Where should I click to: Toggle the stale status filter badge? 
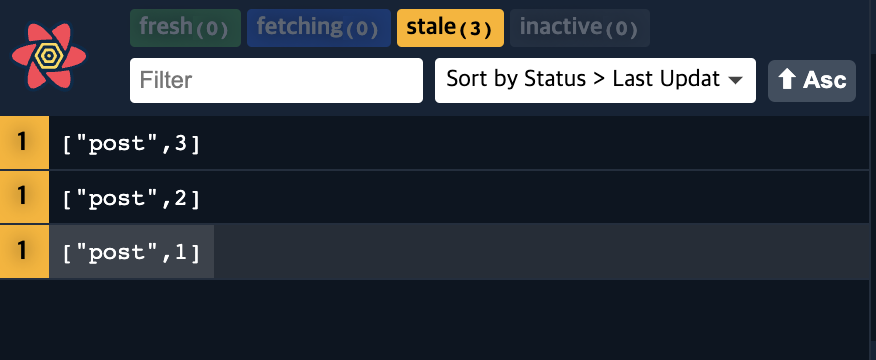(x=450, y=28)
